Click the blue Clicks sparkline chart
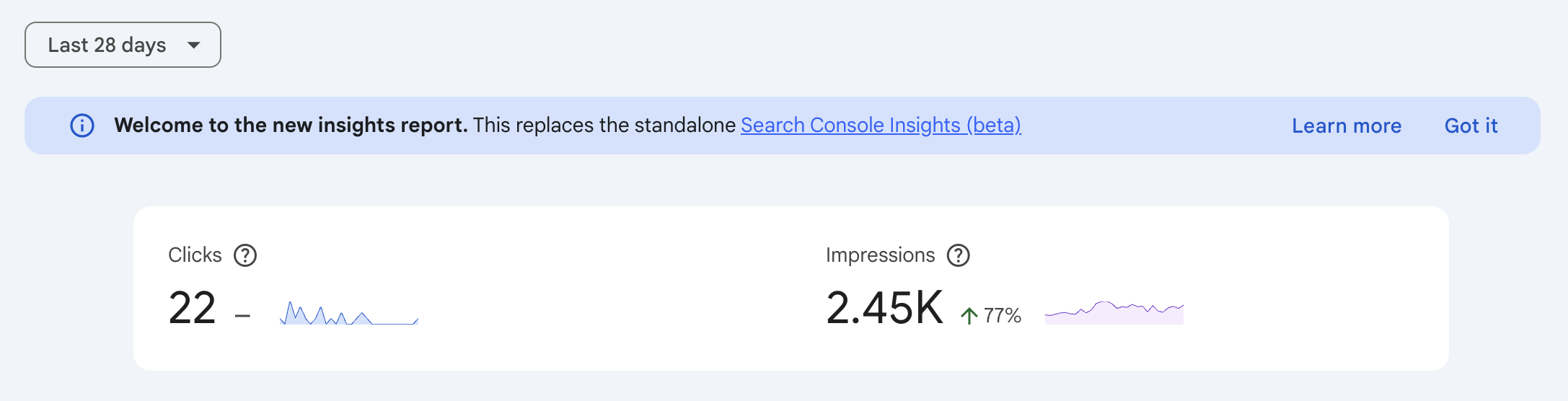 (x=349, y=314)
